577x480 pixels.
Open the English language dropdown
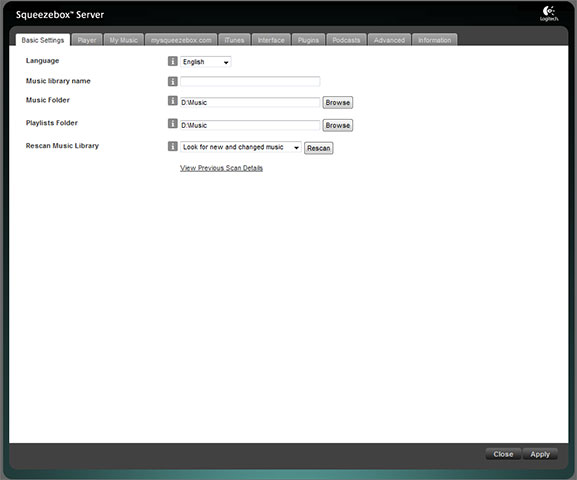point(206,62)
